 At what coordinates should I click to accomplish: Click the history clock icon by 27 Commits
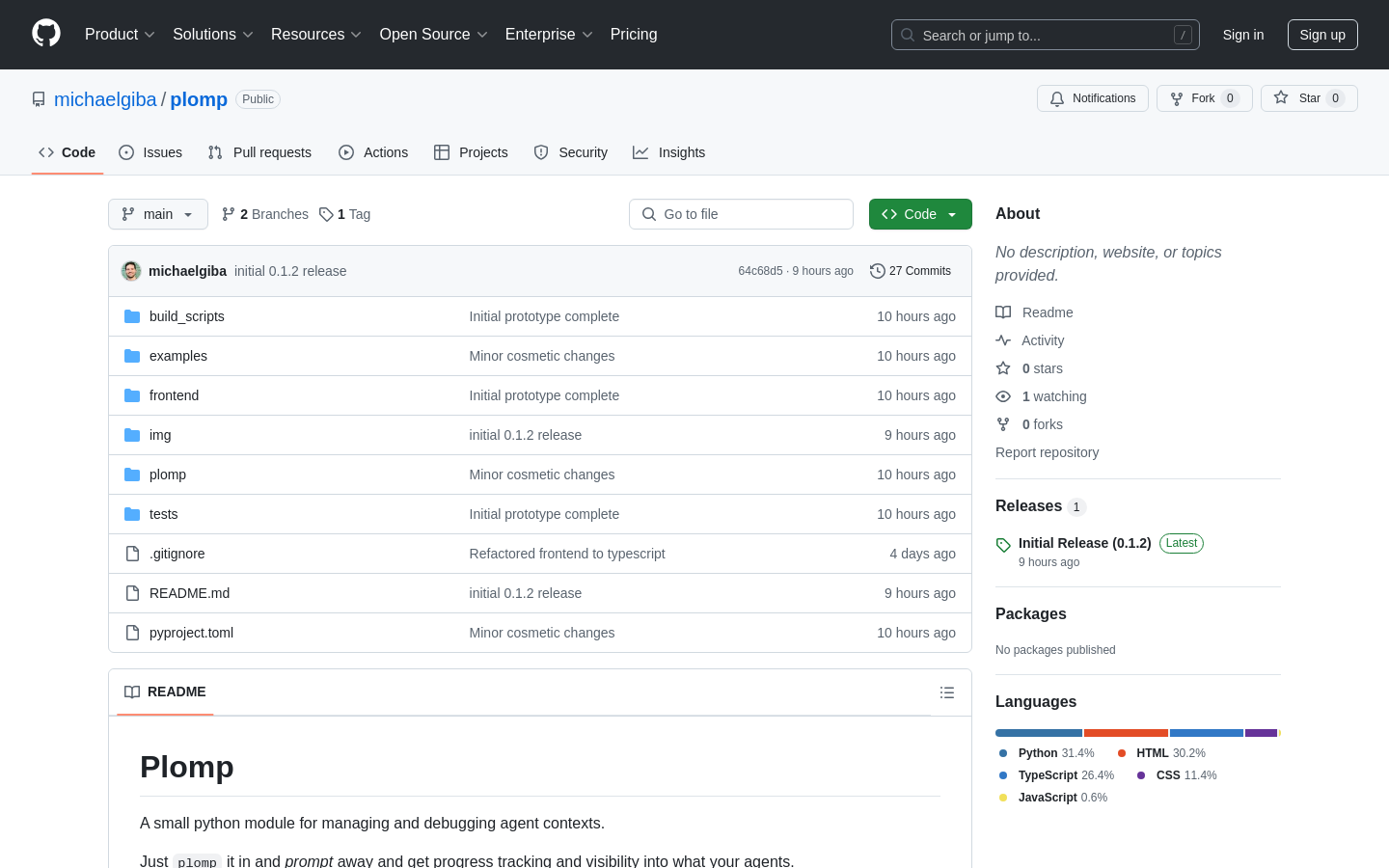coord(878,271)
